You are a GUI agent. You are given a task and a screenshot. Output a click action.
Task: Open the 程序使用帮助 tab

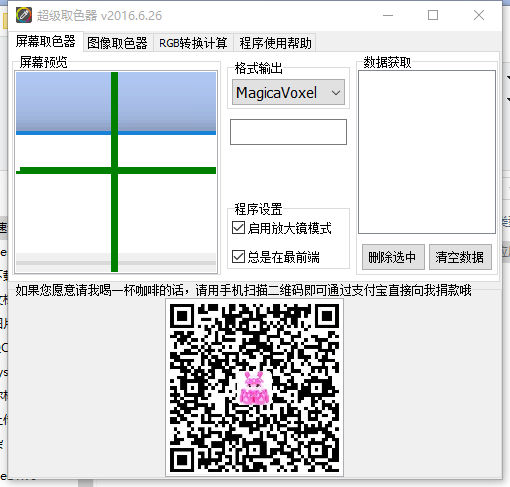click(275, 43)
